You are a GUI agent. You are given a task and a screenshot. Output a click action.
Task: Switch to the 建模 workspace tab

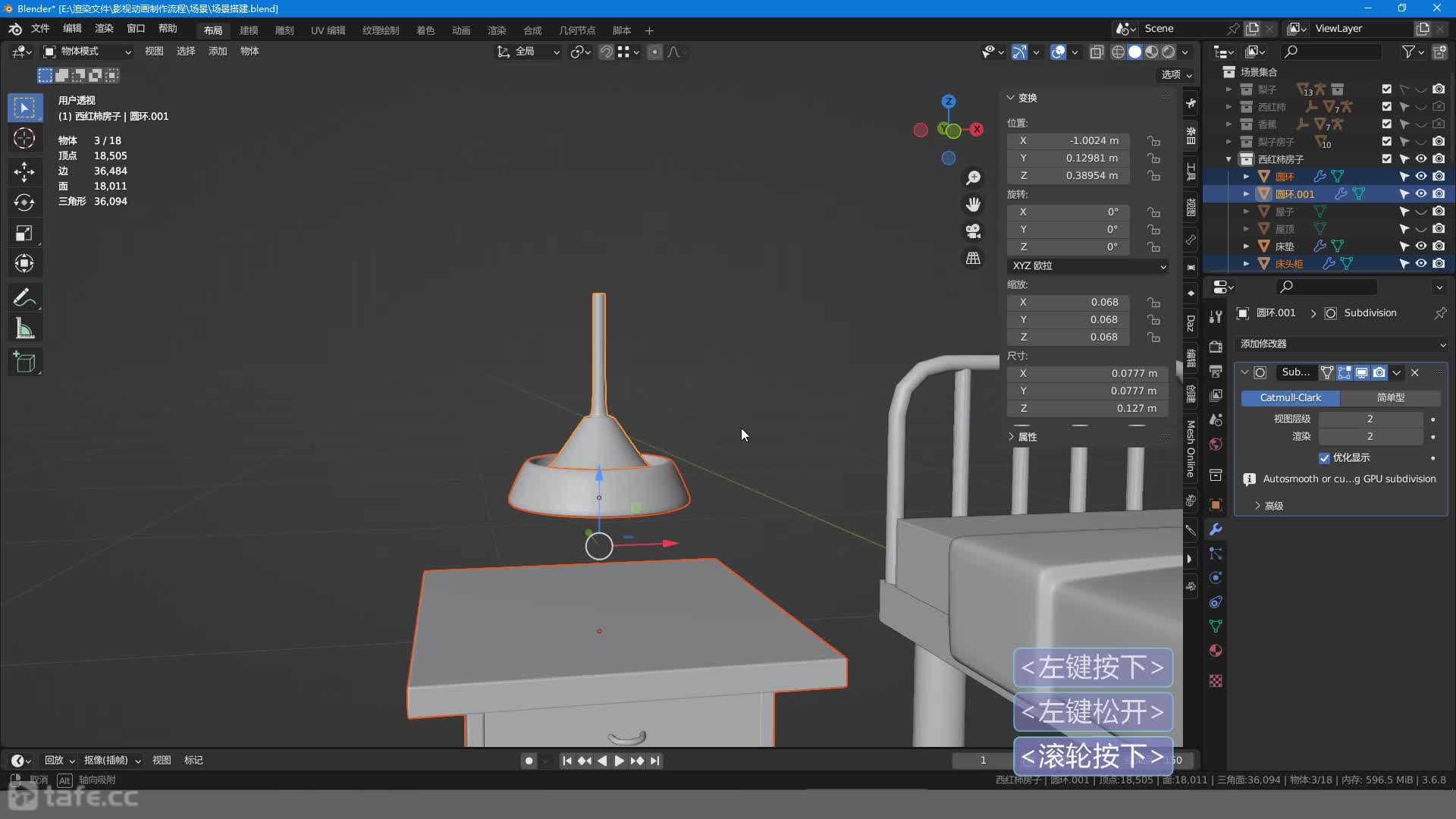pos(249,30)
